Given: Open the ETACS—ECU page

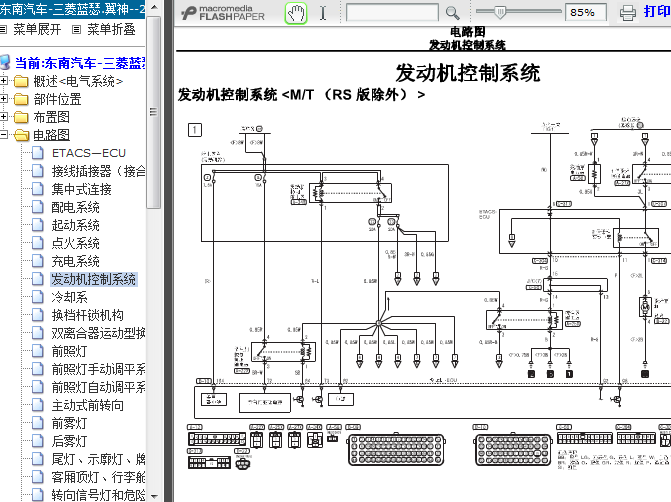Looking at the screenshot, I should click(x=89, y=153).
